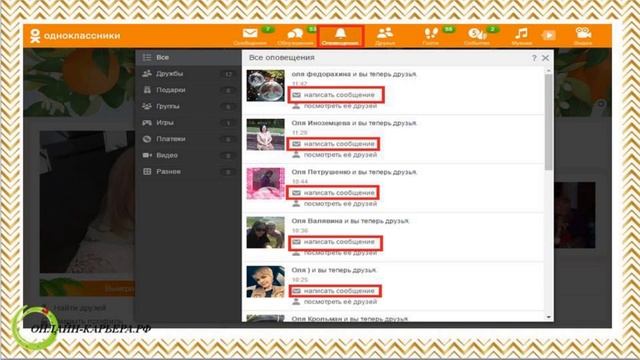
Task: Click the Оля Крольман notification text
Action: (x=350, y=319)
